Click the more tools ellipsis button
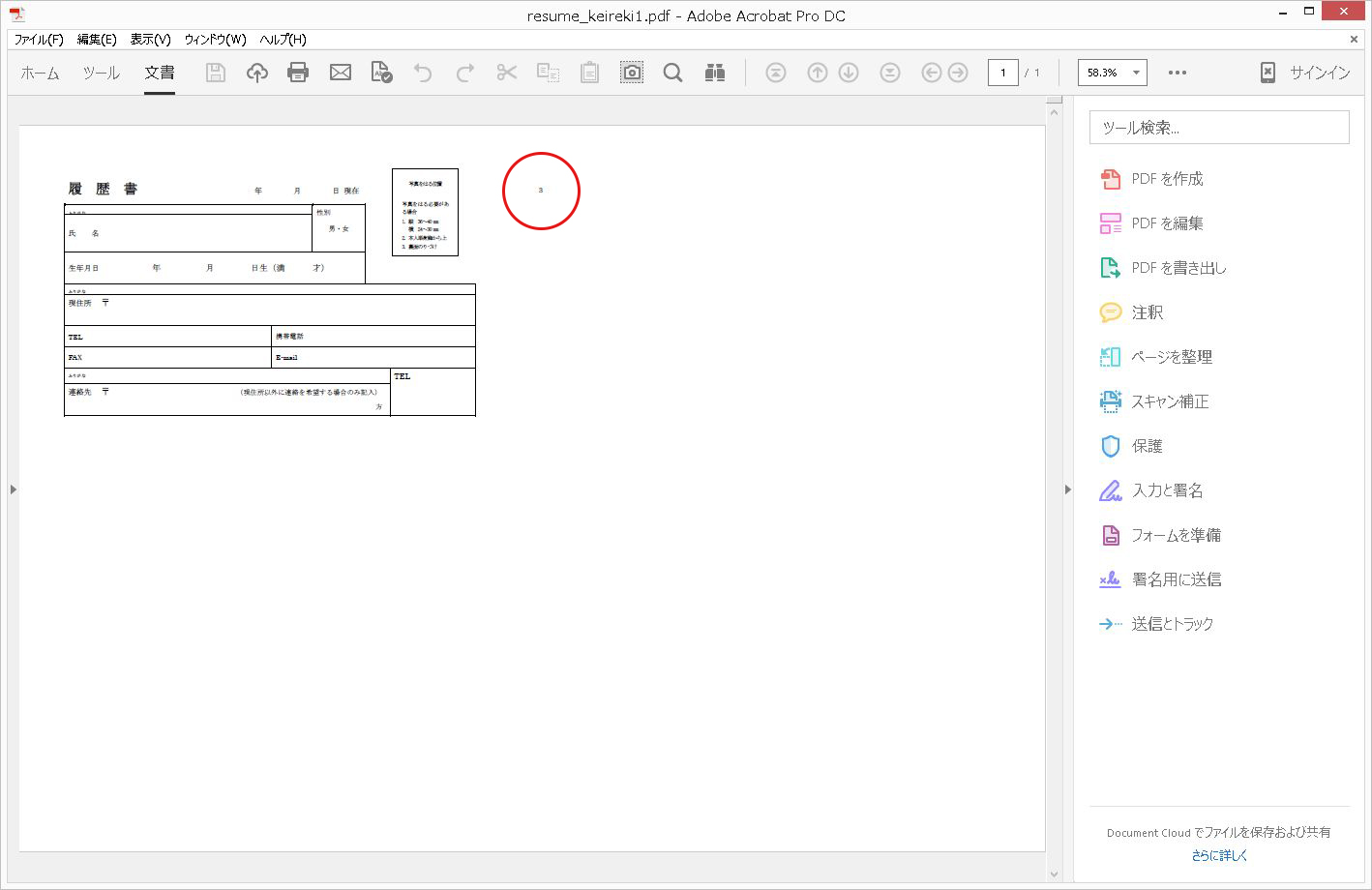The image size is (1372, 890). point(1177,73)
